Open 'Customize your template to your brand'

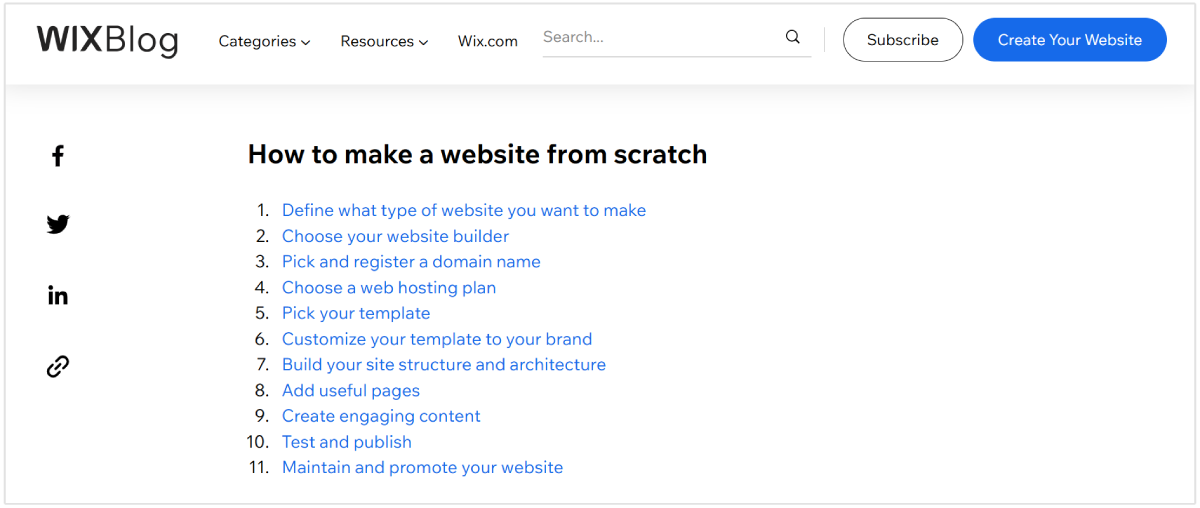pyautogui.click(x=437, y=339)
